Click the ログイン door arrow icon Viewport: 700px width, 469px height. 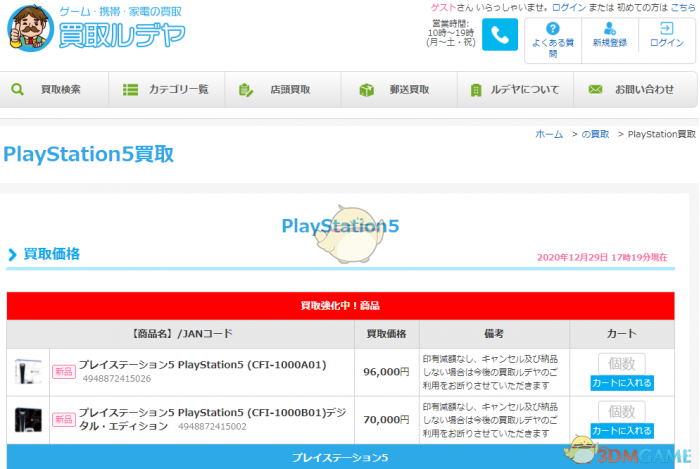pyautogui.click(x=666, y=29)
